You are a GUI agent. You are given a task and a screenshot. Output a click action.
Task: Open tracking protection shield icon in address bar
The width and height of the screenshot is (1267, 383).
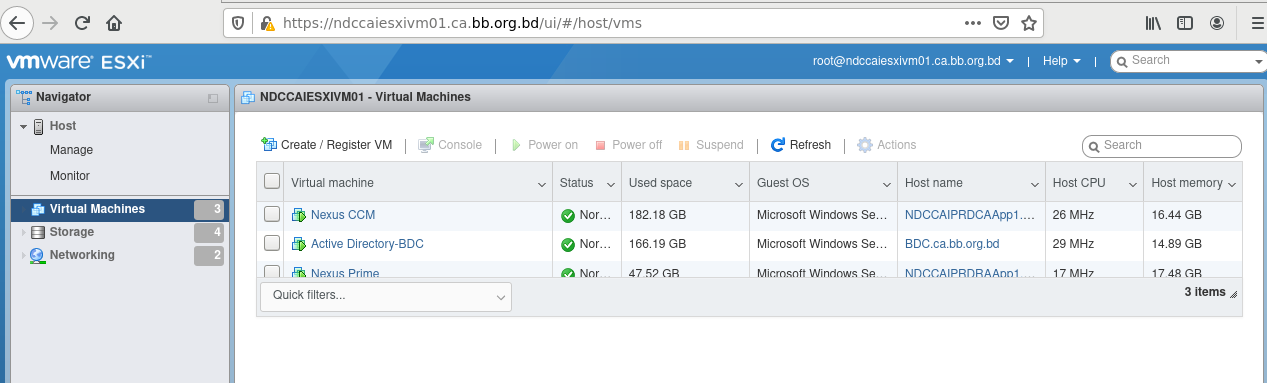pos(238,22)
